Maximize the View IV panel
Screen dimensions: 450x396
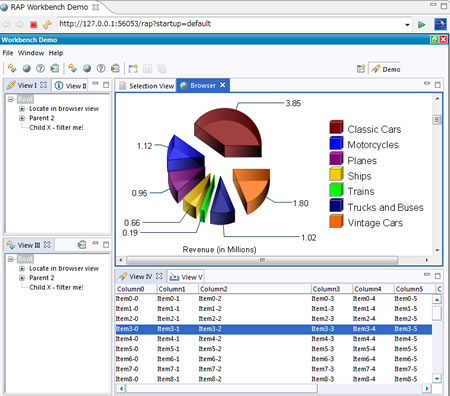coord(438,276)
